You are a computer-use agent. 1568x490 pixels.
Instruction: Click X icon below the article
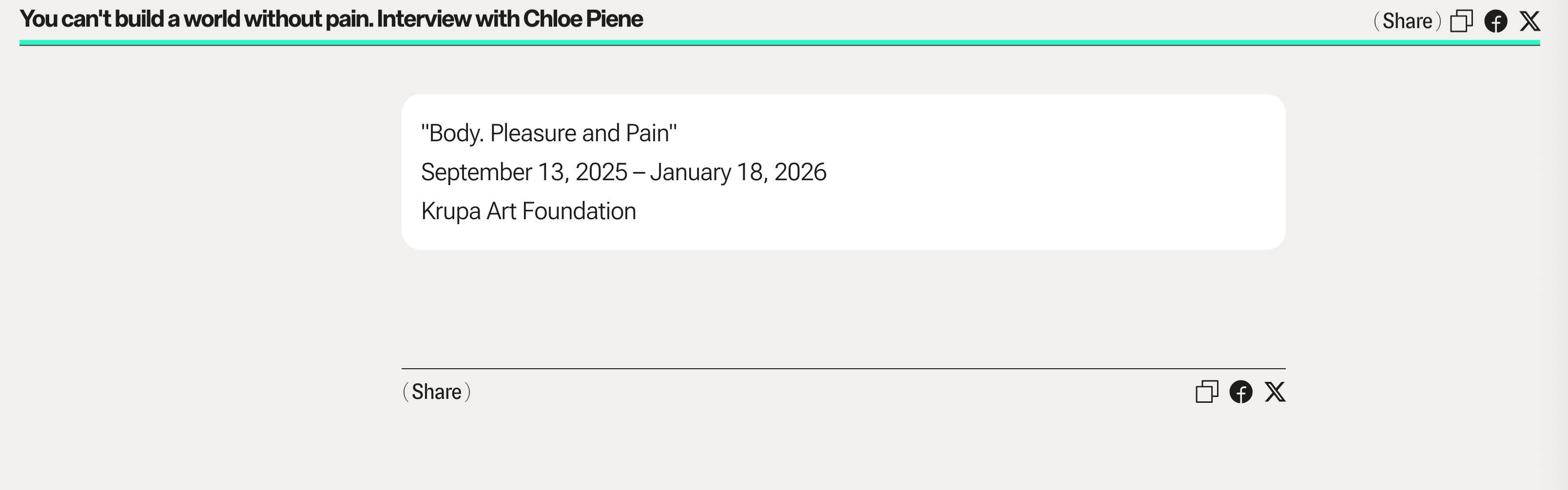click(x=1275, y=392)
